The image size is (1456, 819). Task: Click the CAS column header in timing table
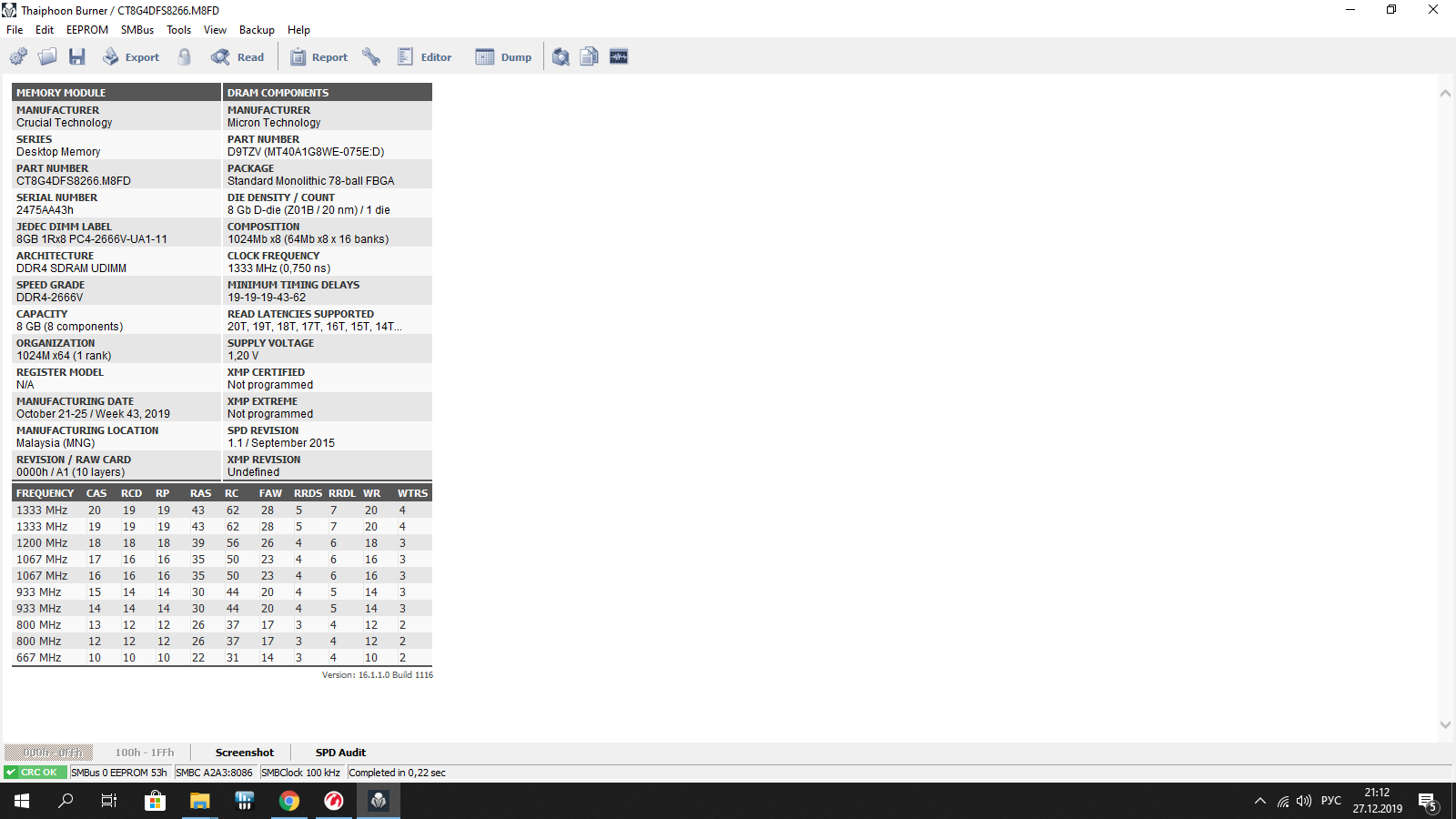96,493
